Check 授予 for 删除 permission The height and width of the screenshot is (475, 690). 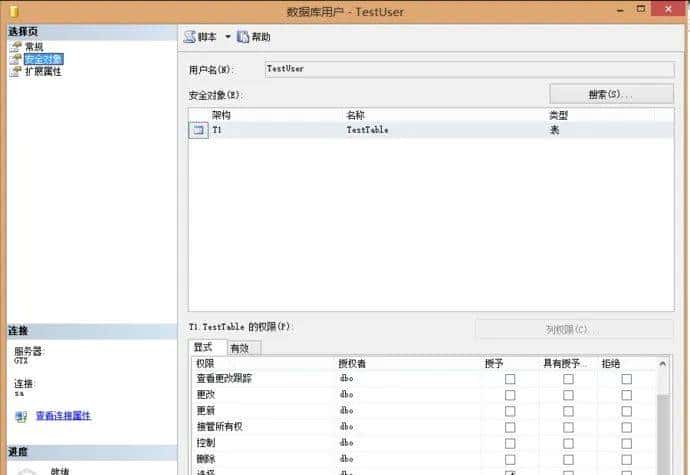(x=510, y=459)
